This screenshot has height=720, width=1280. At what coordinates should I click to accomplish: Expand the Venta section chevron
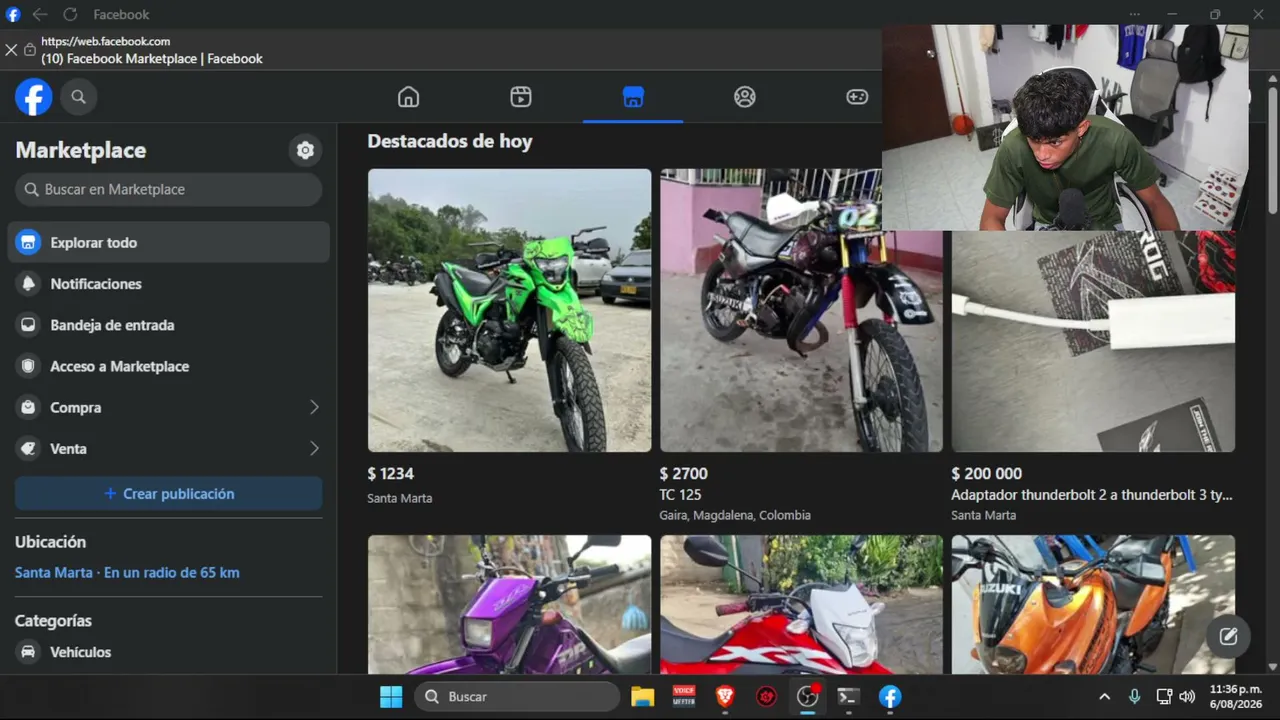314,449
